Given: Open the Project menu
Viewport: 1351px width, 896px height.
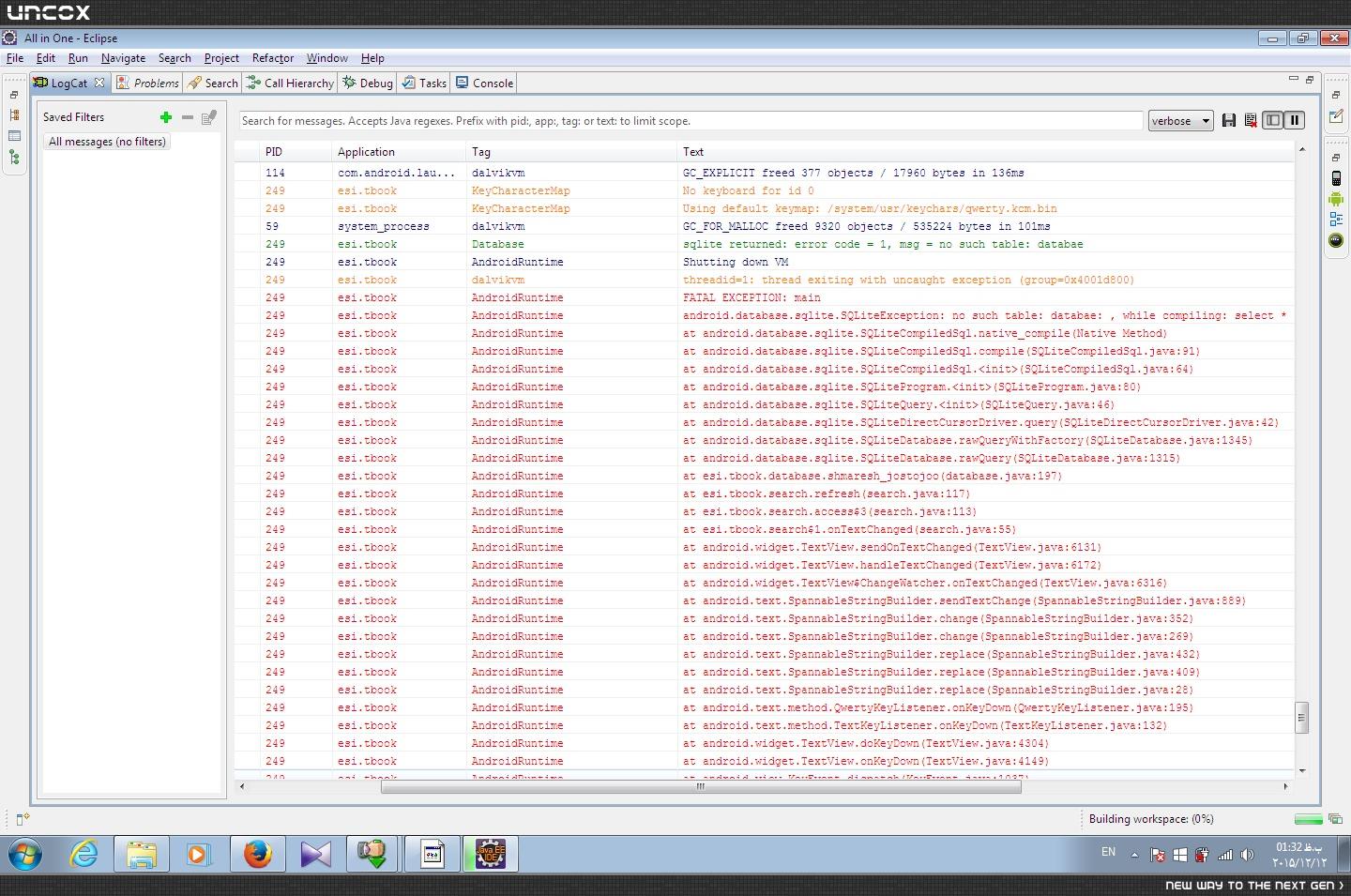Looking at the screenshot, I should 221,58.
